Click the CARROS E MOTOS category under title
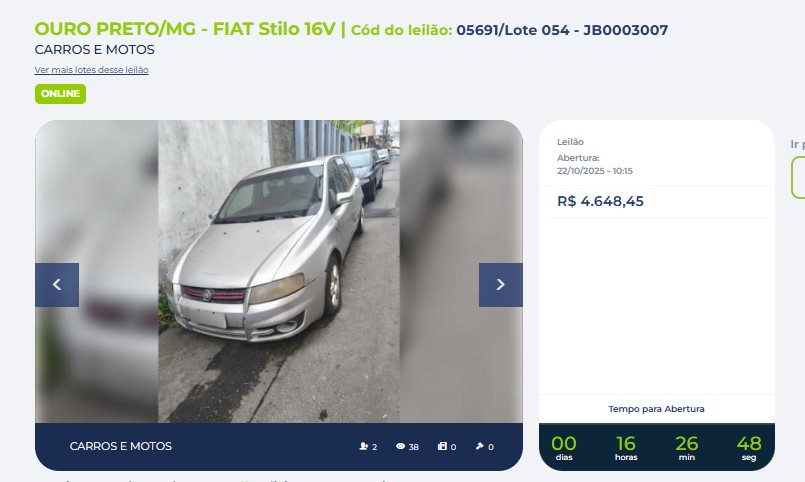This screenshot has height=482, width=805. [94, 50]
